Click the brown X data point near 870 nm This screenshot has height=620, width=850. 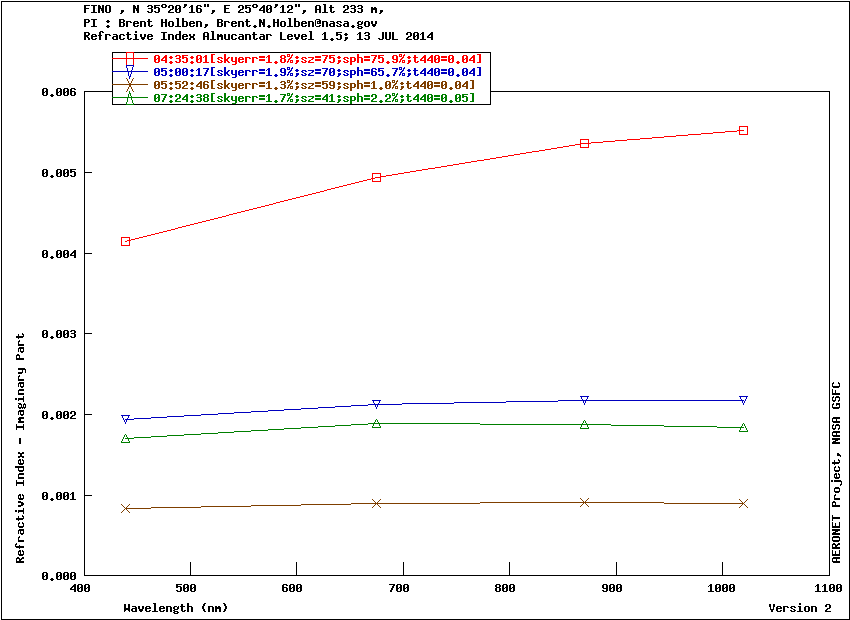[585, 502]
